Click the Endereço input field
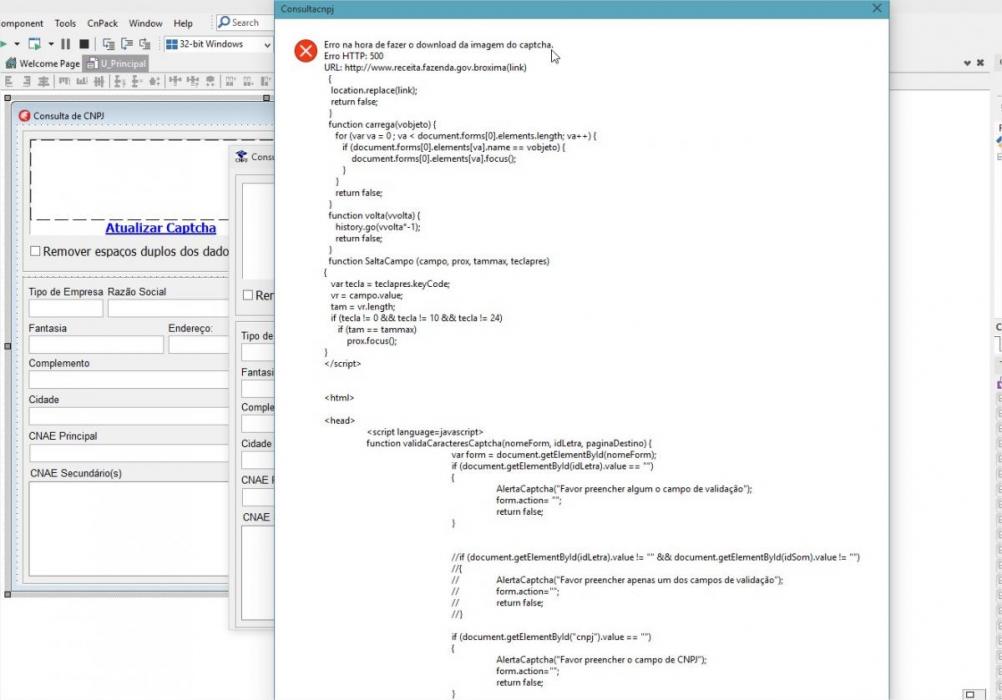Screen dimensions: 1002x700 tap(199, 345)
